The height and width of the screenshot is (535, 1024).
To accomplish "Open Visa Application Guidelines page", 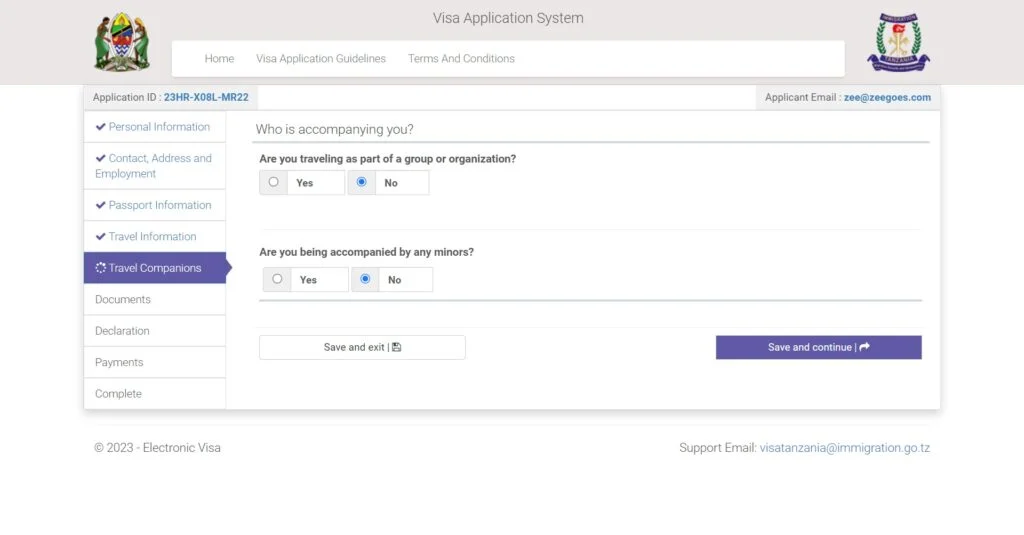I will (321, 59).
